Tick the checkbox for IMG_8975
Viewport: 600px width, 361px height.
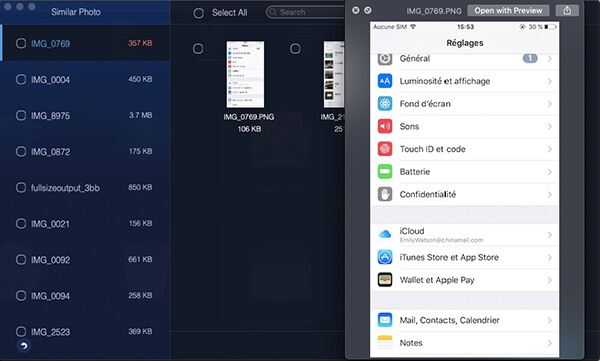(21, 115)
